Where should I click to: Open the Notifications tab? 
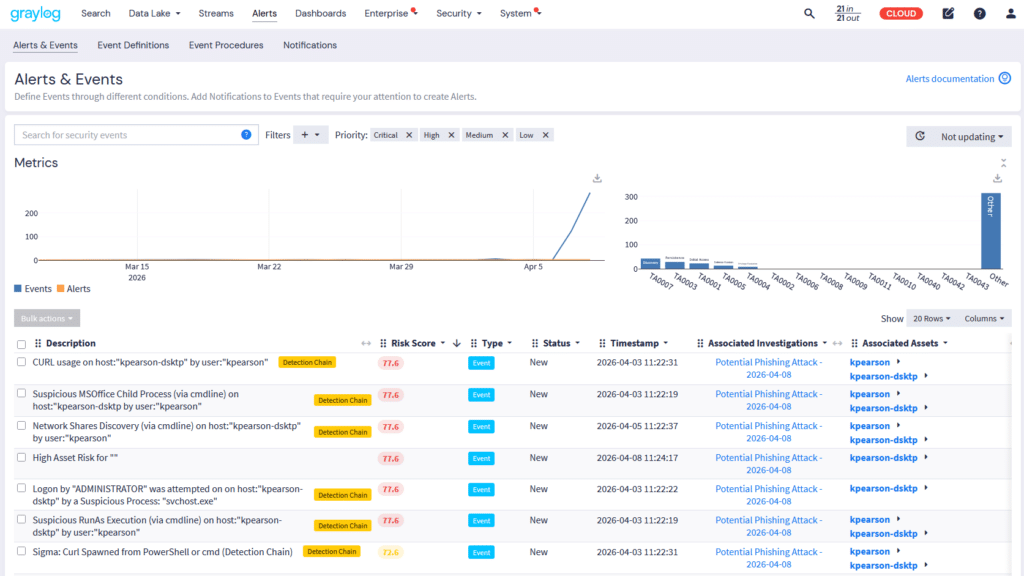pos(309,45)
